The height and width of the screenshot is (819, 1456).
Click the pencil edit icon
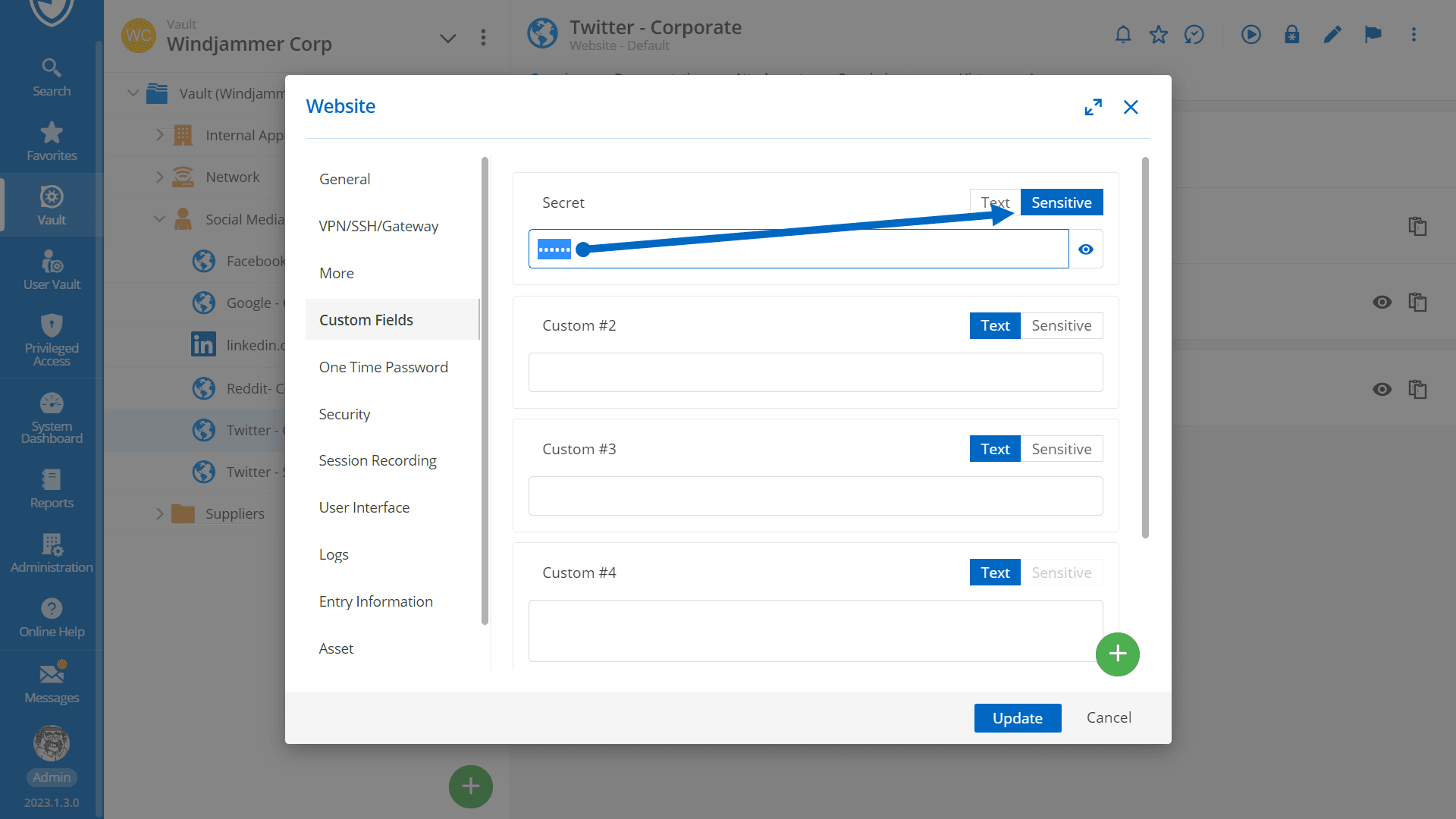[x=1332, y=35]
